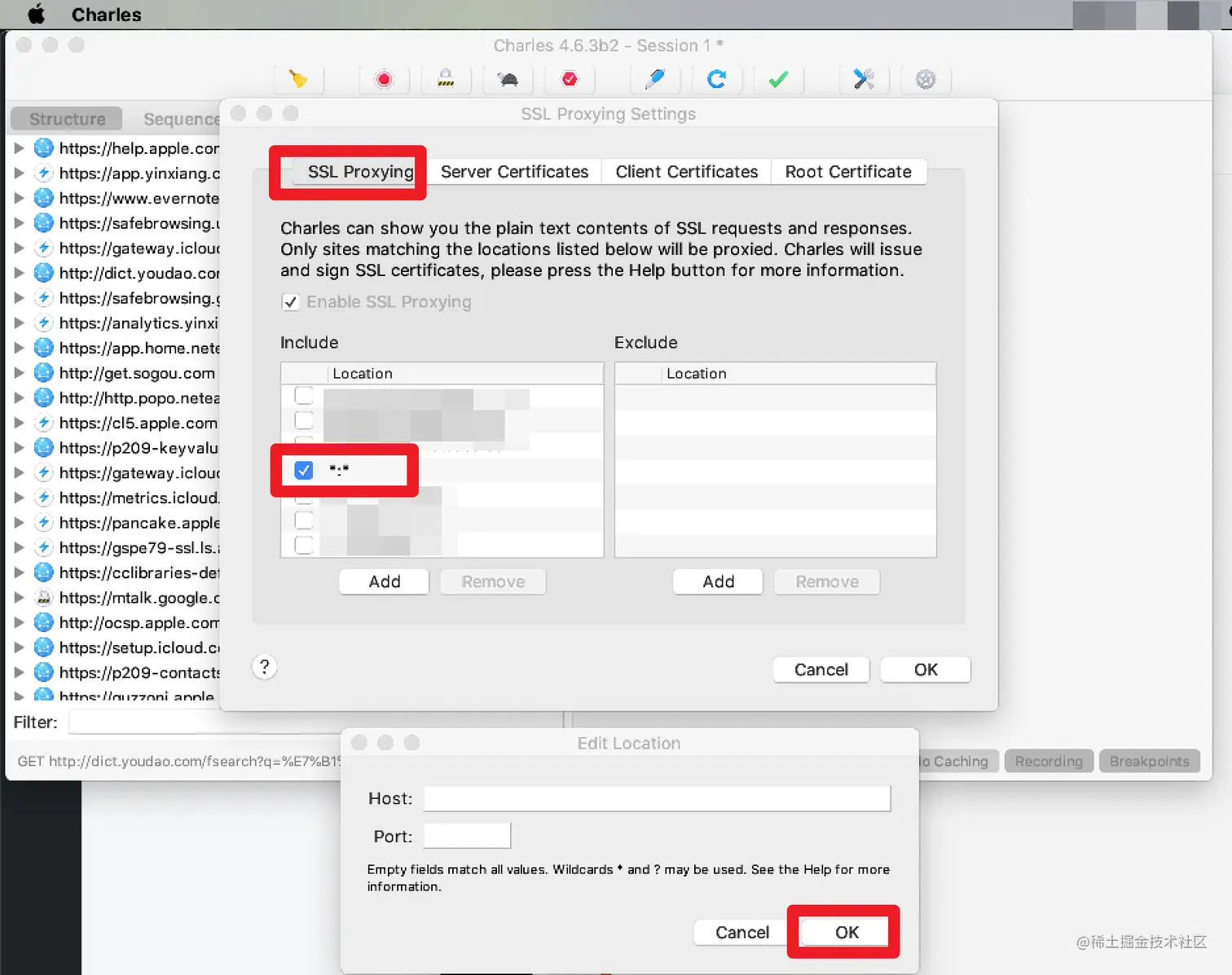Click lightning icon beside app.yinxiang

click(44, 173)
